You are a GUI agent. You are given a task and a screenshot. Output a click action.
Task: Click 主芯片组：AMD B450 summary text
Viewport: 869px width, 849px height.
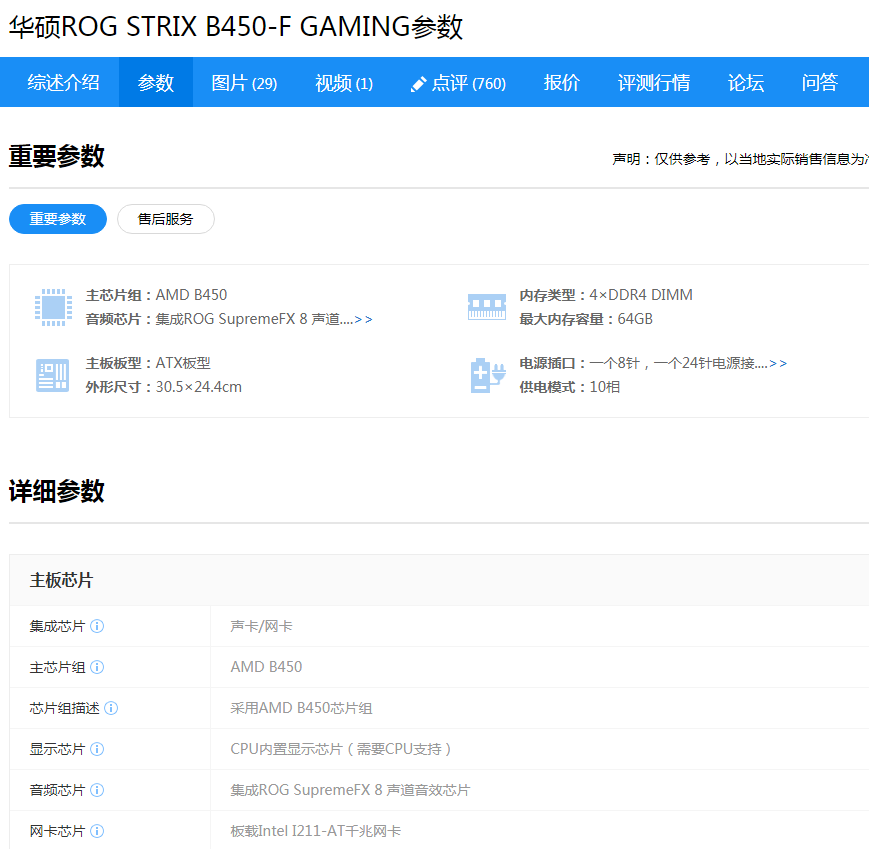[x=156, y=295]
